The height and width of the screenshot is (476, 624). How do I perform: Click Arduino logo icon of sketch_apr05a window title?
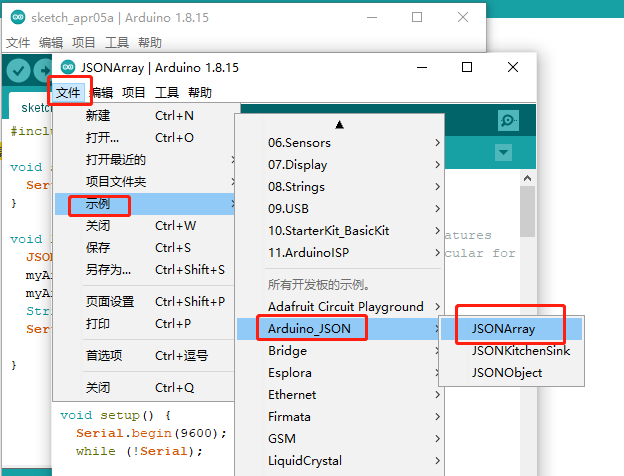tap(18, 17)
